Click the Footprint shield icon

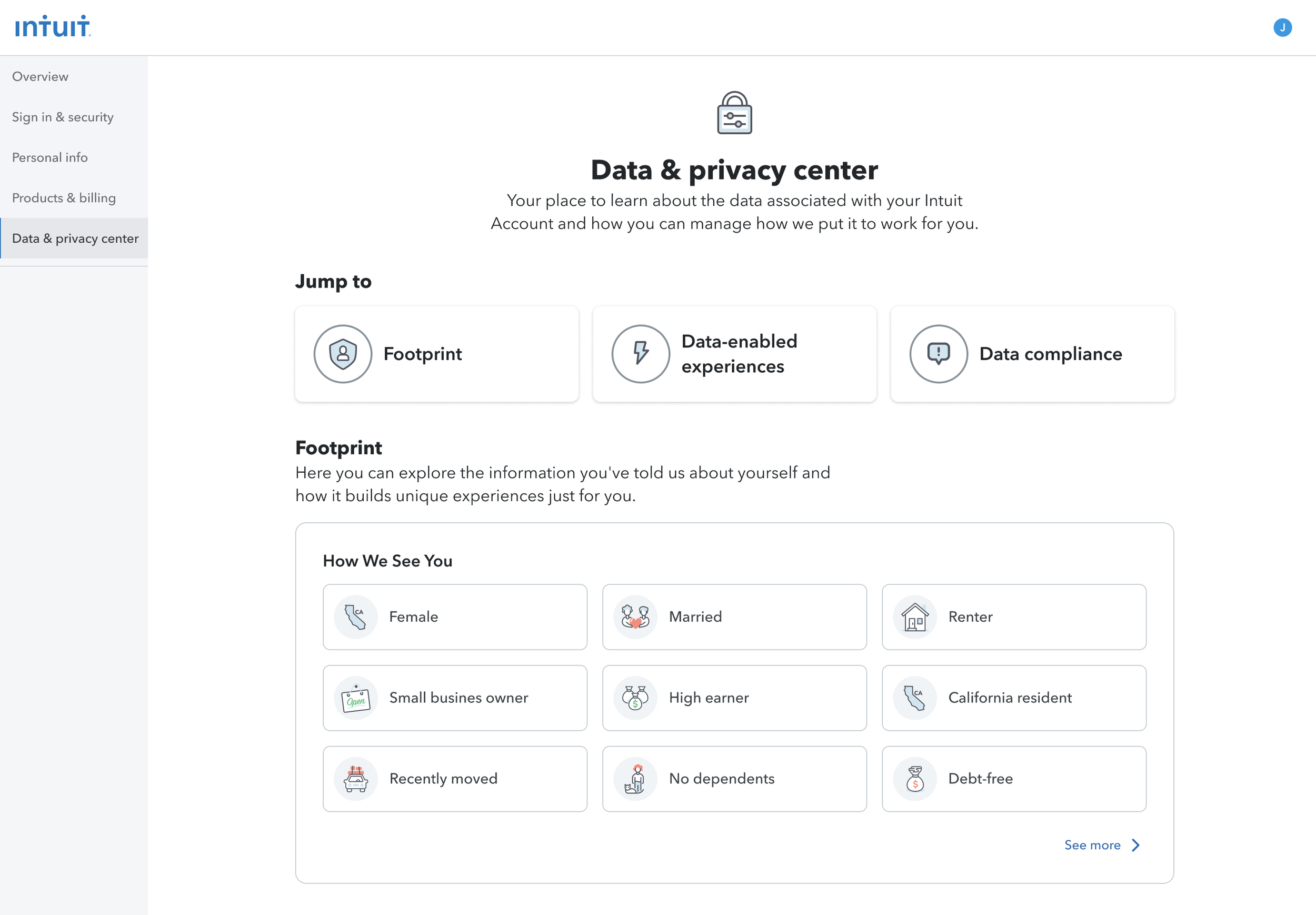343,354
